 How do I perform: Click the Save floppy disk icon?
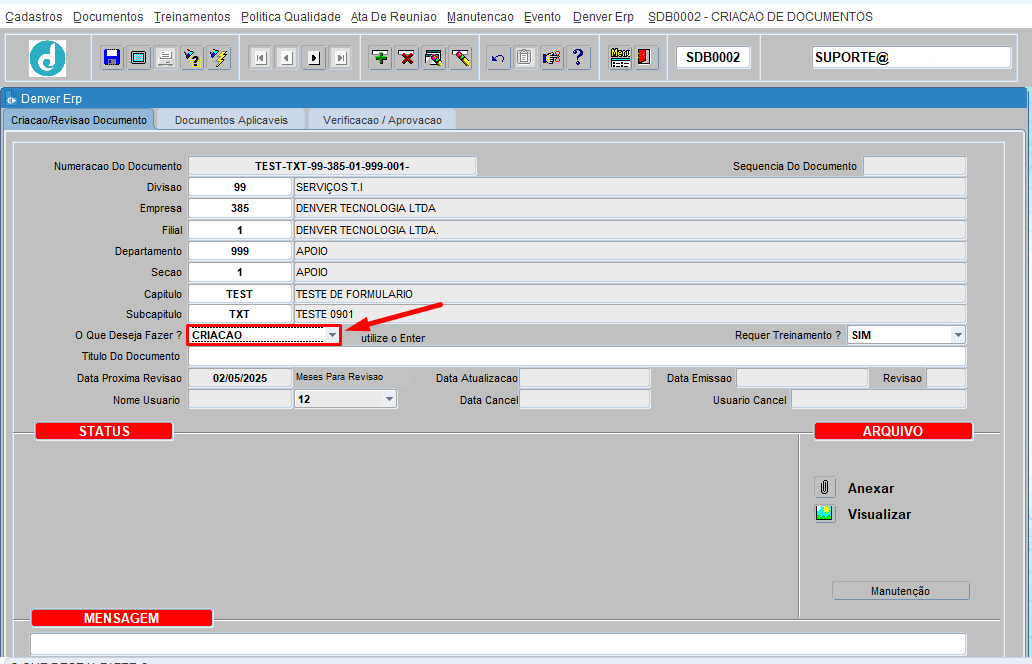click(112, 57)
